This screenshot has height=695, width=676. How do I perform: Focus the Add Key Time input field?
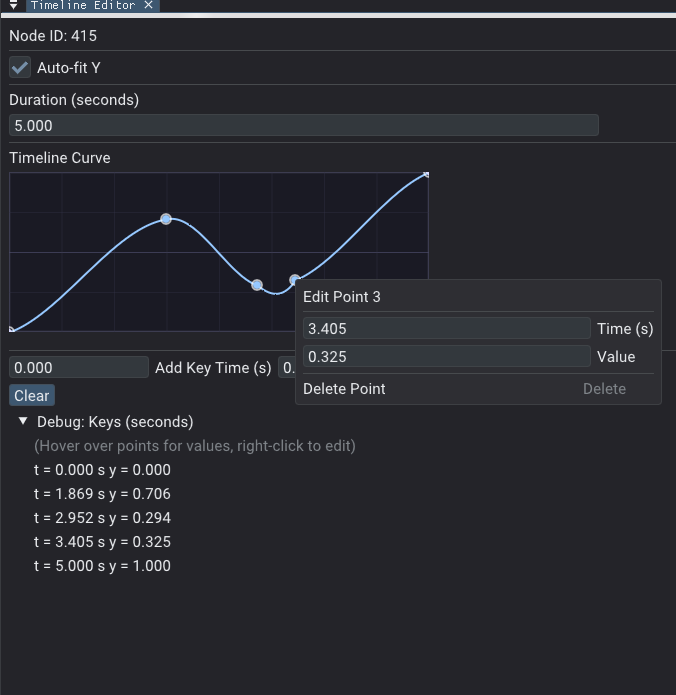[x=79, y=368]
